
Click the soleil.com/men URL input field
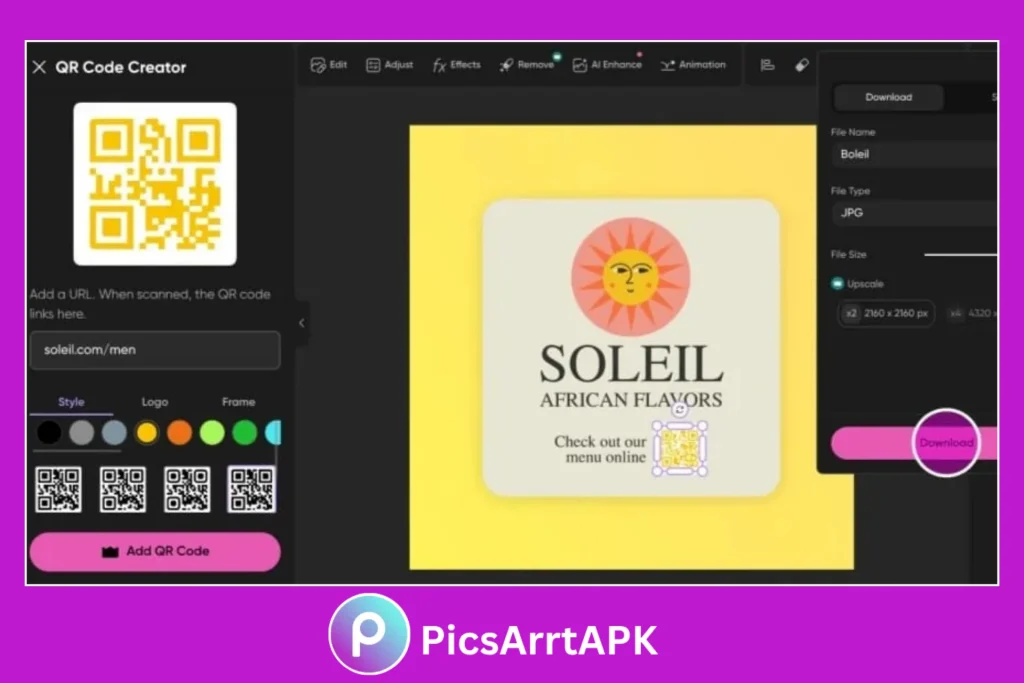[155, 350]
